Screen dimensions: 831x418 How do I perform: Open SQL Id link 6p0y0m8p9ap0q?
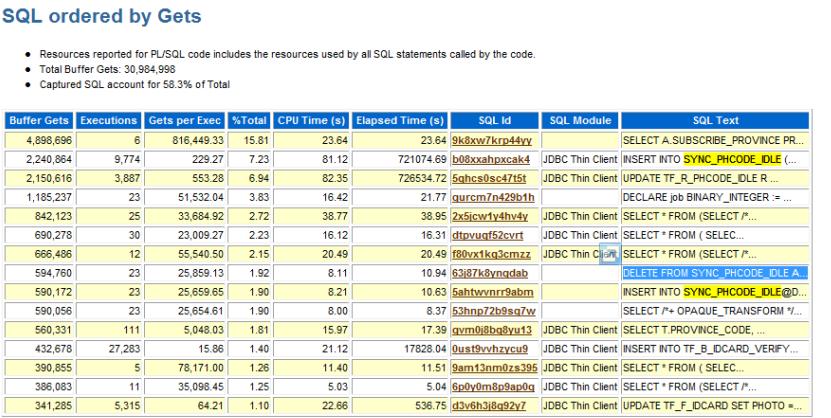(493, 387)
